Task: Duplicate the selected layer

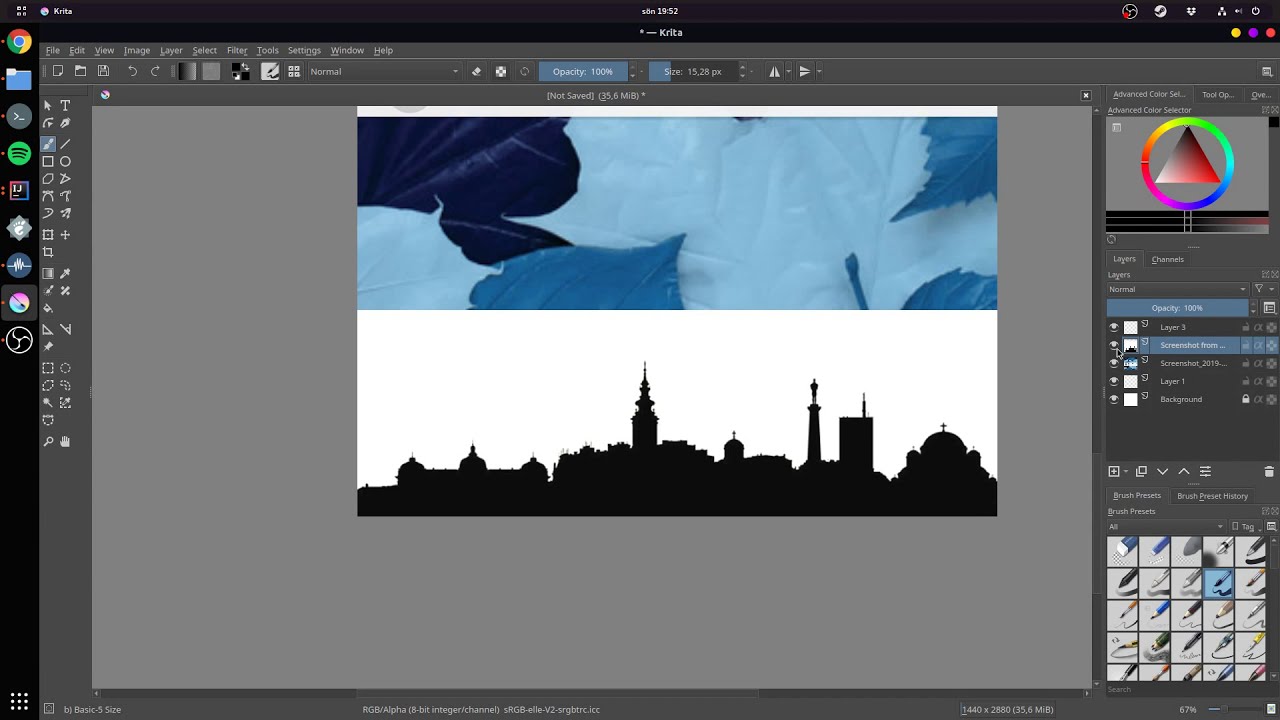Action: (x=1141, y=471)
